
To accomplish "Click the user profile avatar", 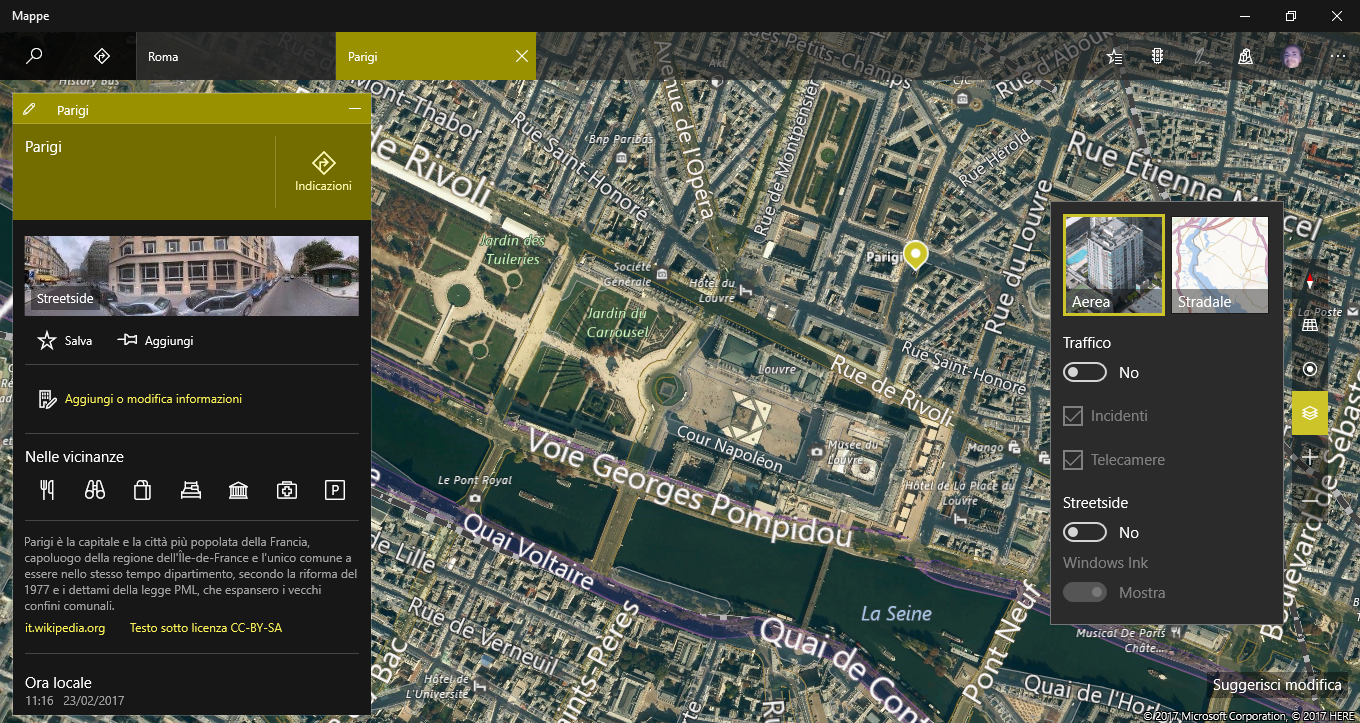I will (1293, 57).
